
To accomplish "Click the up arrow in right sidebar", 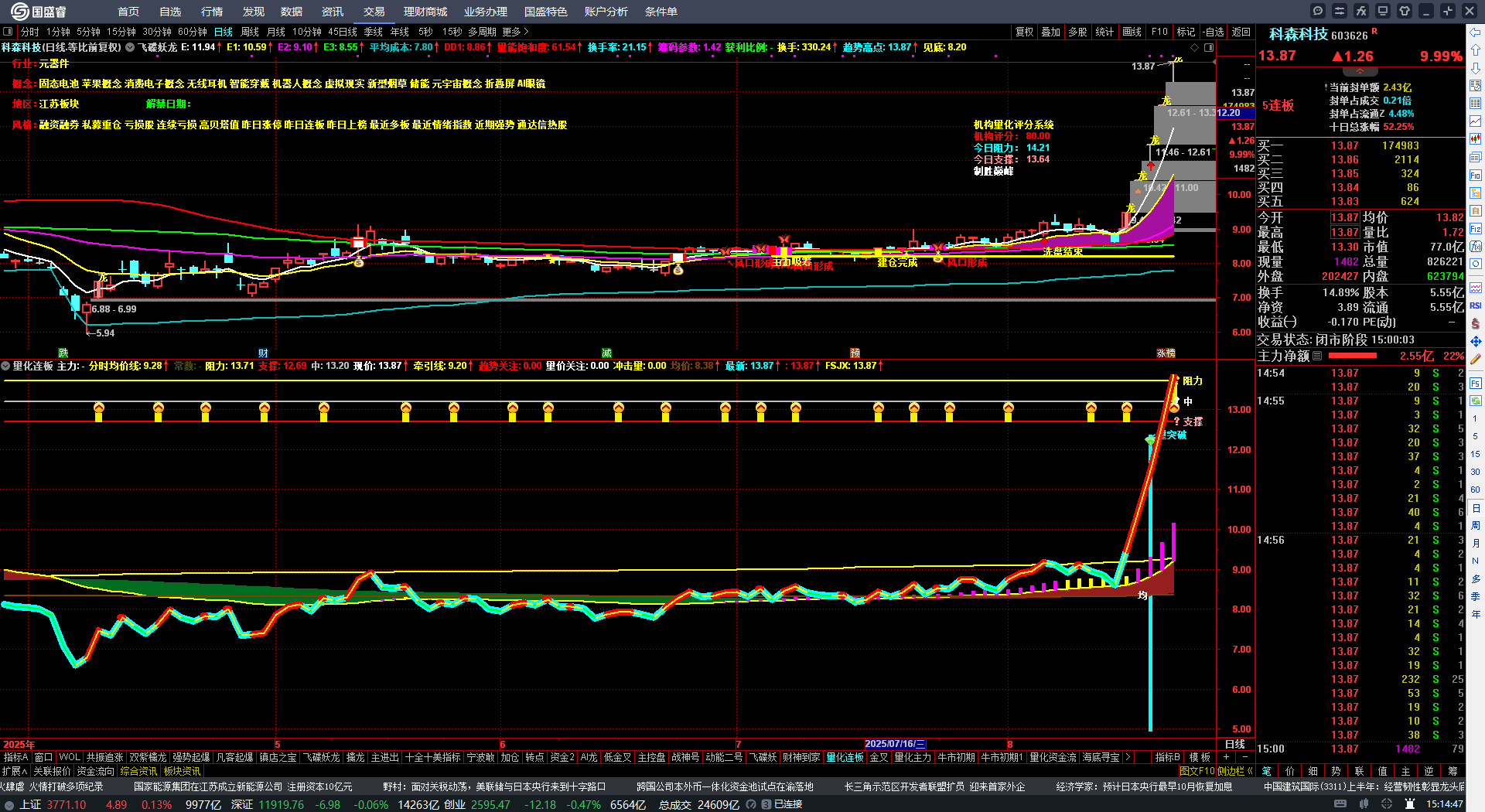I will coord(1476,50).
